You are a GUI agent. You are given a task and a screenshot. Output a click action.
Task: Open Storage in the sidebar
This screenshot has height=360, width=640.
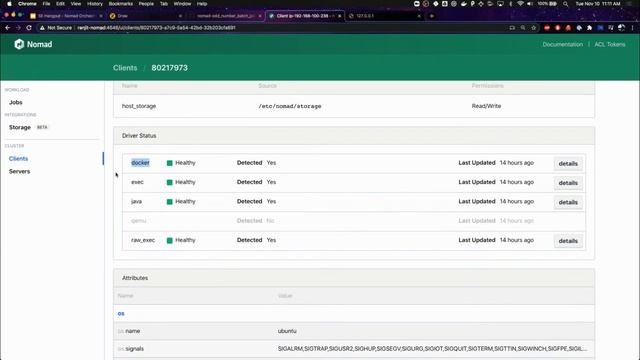click(x=20, y=127)
